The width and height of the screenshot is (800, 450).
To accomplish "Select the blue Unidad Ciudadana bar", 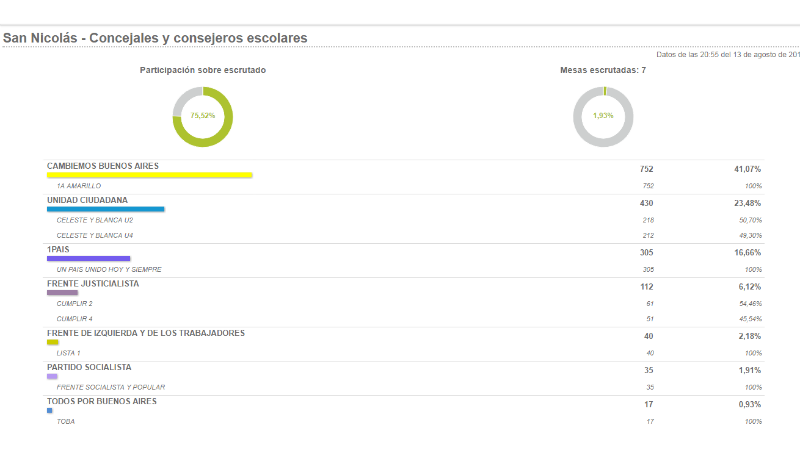I will pos(105,209).
